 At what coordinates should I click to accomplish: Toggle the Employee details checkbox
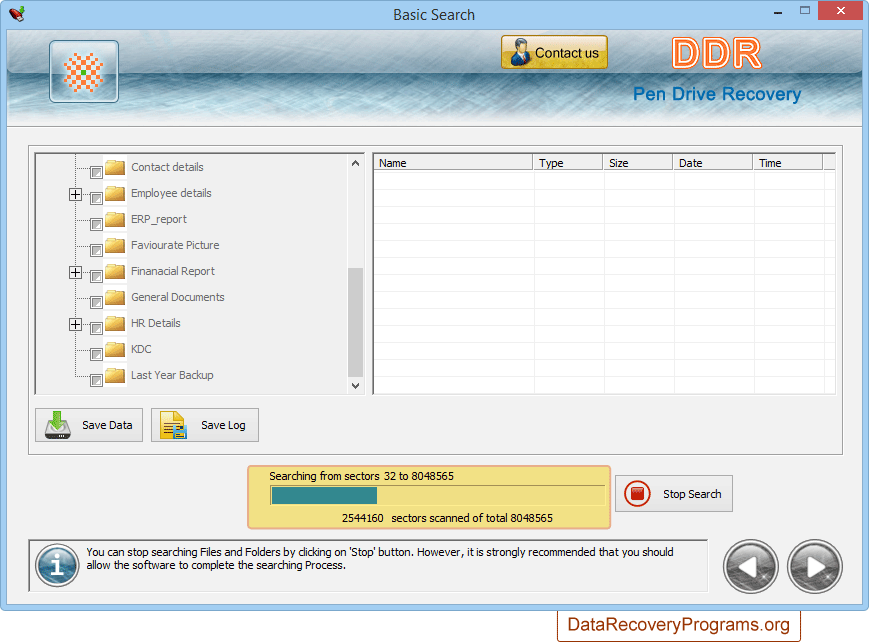96,198
